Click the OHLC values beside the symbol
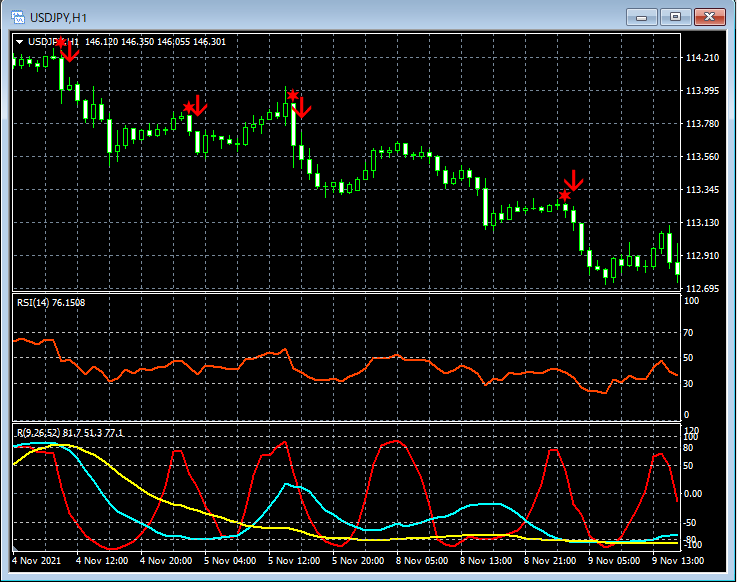 coord(156,41)
